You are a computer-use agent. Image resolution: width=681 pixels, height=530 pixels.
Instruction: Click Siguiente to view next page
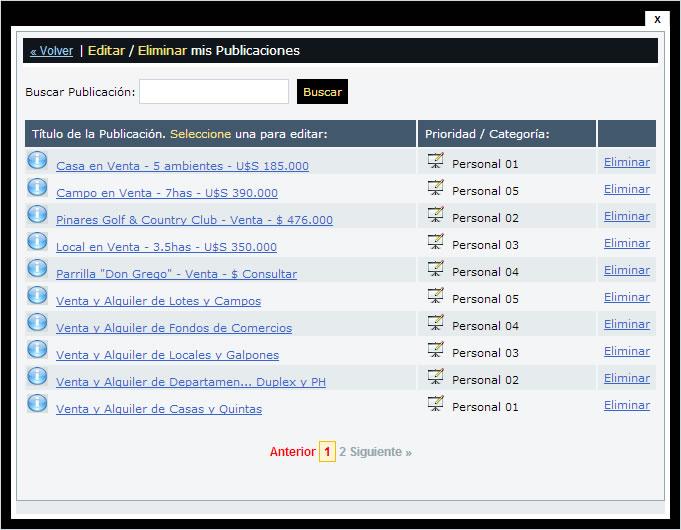pyautogui.click(x=380, y=452)
